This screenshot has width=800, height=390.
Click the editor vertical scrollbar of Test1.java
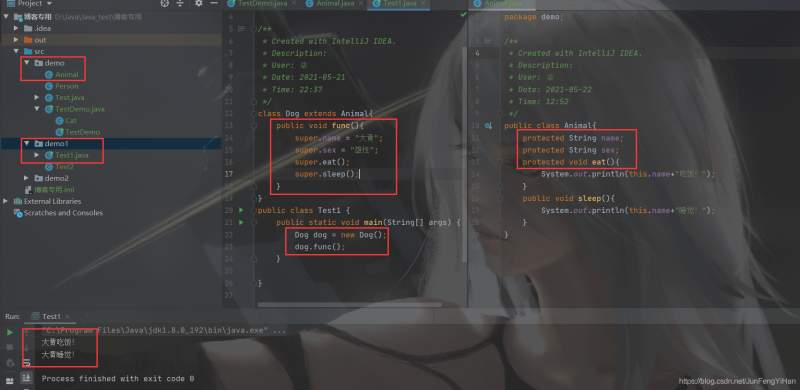point(464,153)
